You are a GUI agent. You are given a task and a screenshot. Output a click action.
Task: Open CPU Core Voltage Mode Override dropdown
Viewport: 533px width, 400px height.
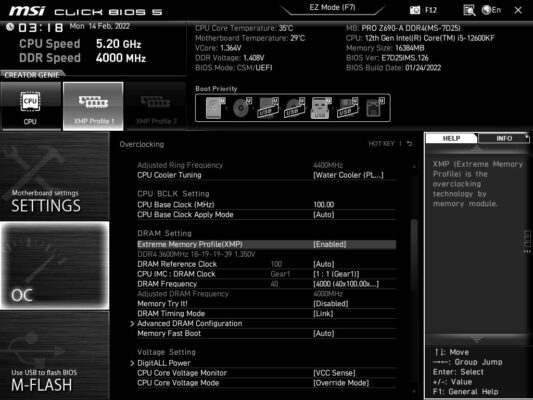[341, 383]
